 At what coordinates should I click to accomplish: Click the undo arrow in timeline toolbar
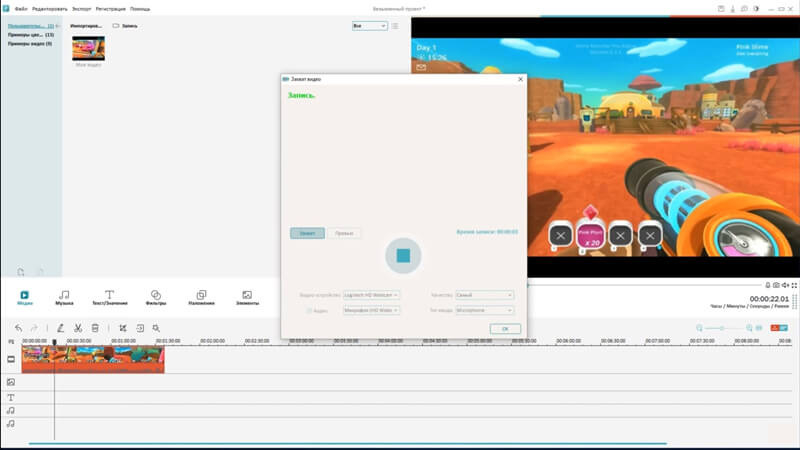click(x=18, y=328)
